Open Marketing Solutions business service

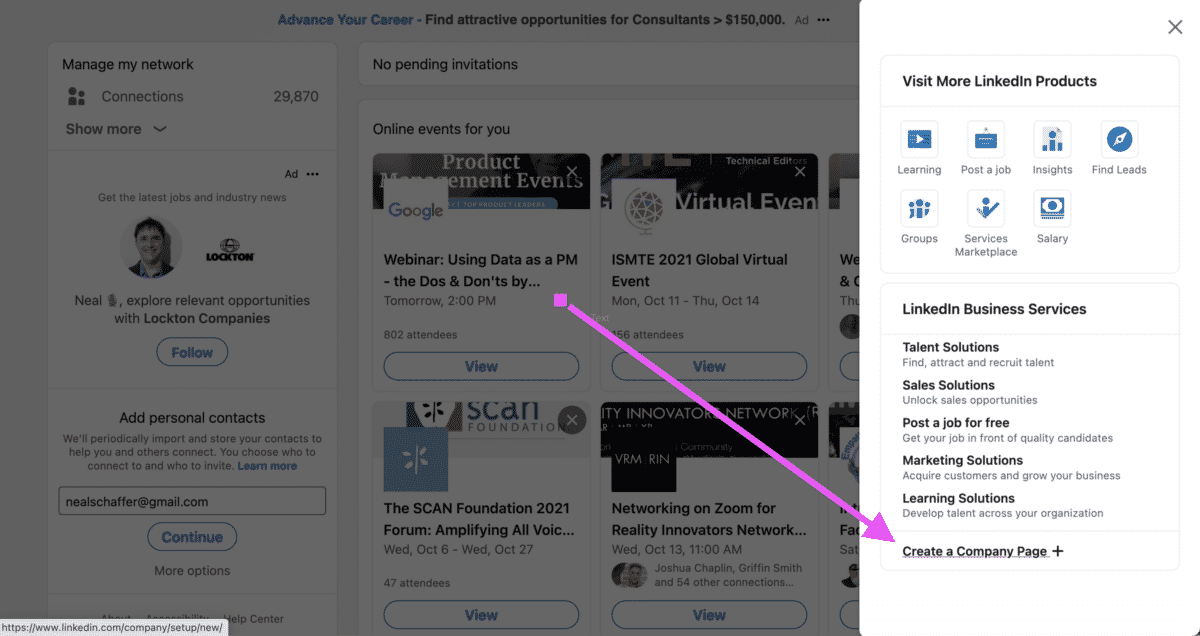[x=962, y=460]
